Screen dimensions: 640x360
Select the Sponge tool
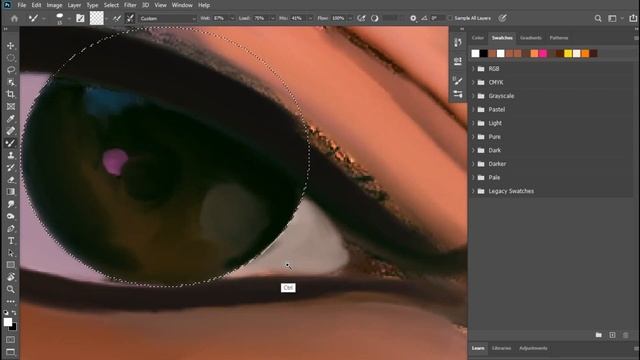[x=11, y=216]
